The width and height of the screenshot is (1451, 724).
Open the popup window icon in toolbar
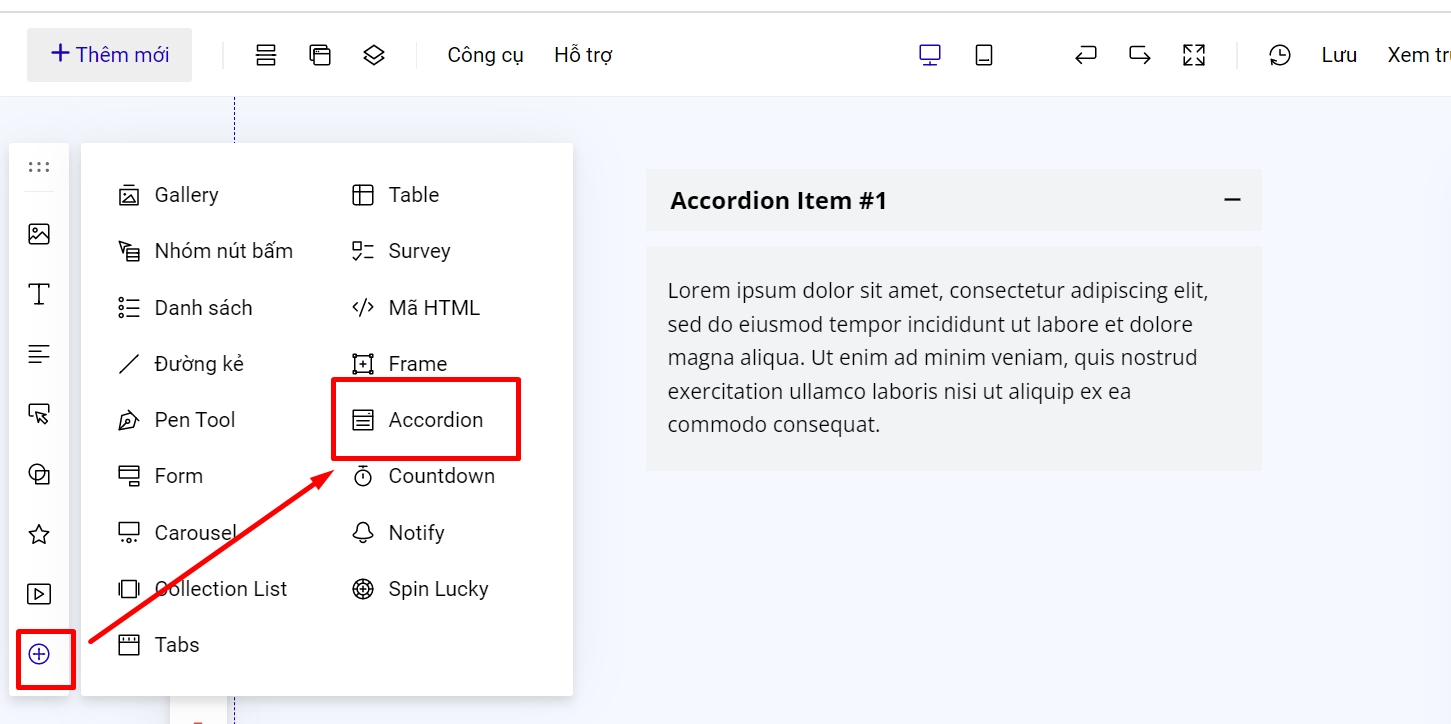coord(320,55)
